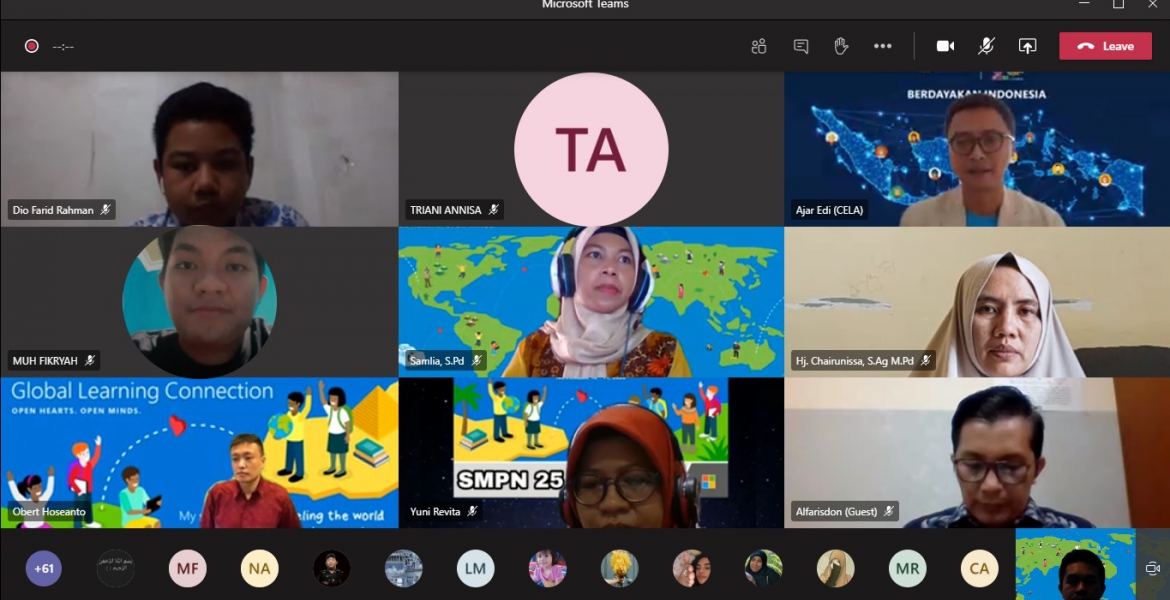Click MUH FIKRYAH name label
This screenshot has width=1170, height=600.
45,361
